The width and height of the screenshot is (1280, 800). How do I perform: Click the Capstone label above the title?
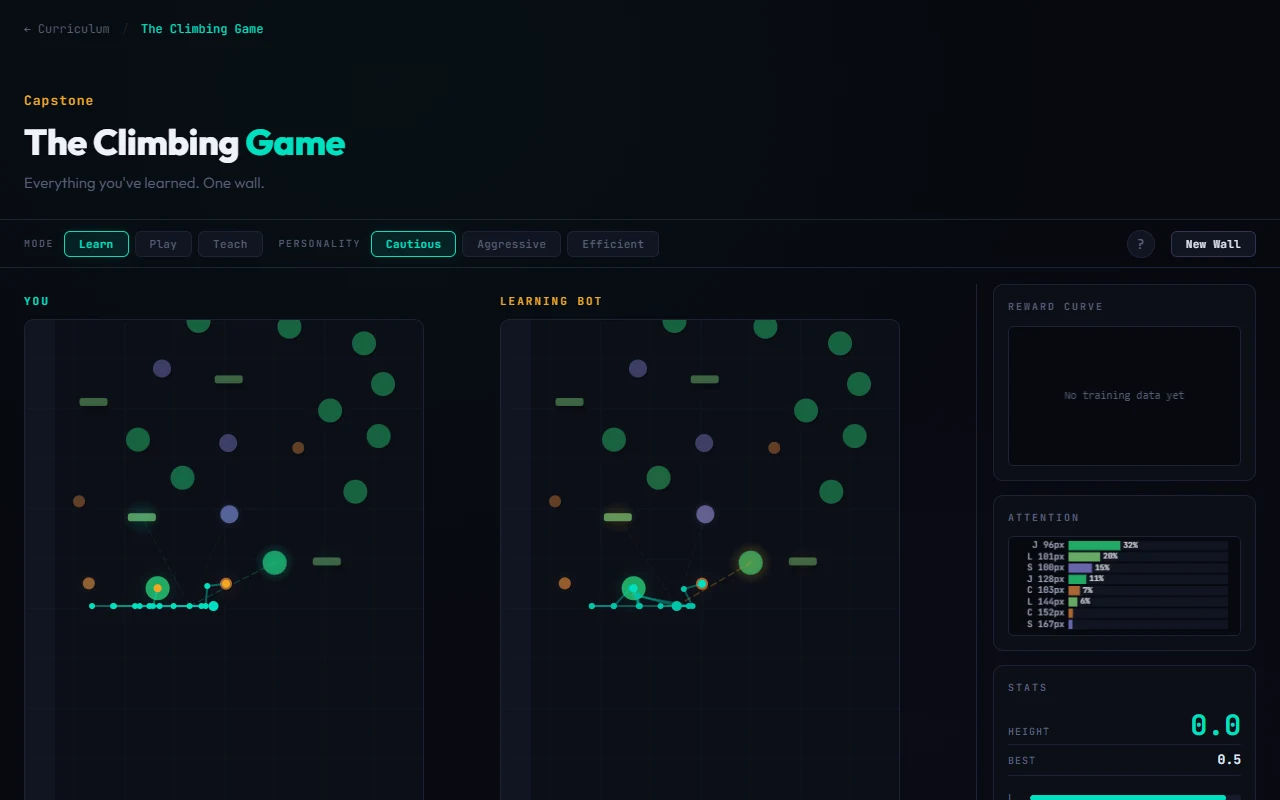59,101
